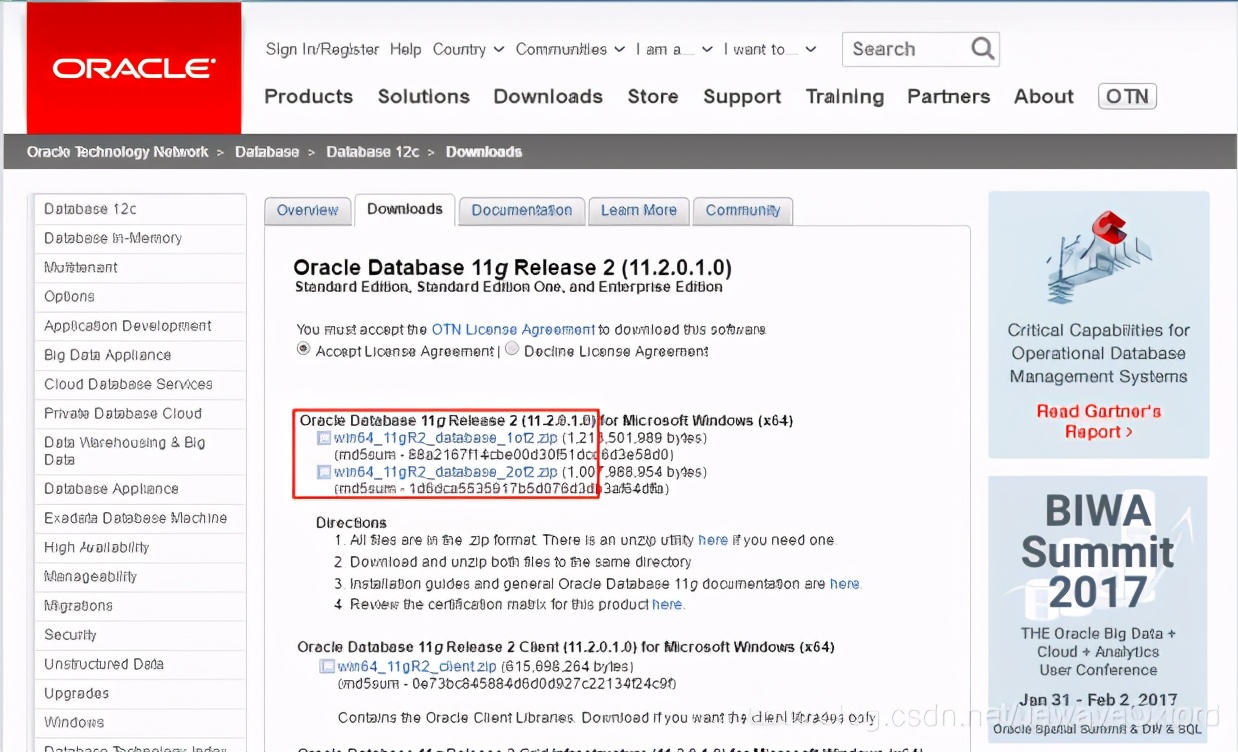Open the Documentation tab
This screenshot has width=1238, height=752.
point(522,210)
